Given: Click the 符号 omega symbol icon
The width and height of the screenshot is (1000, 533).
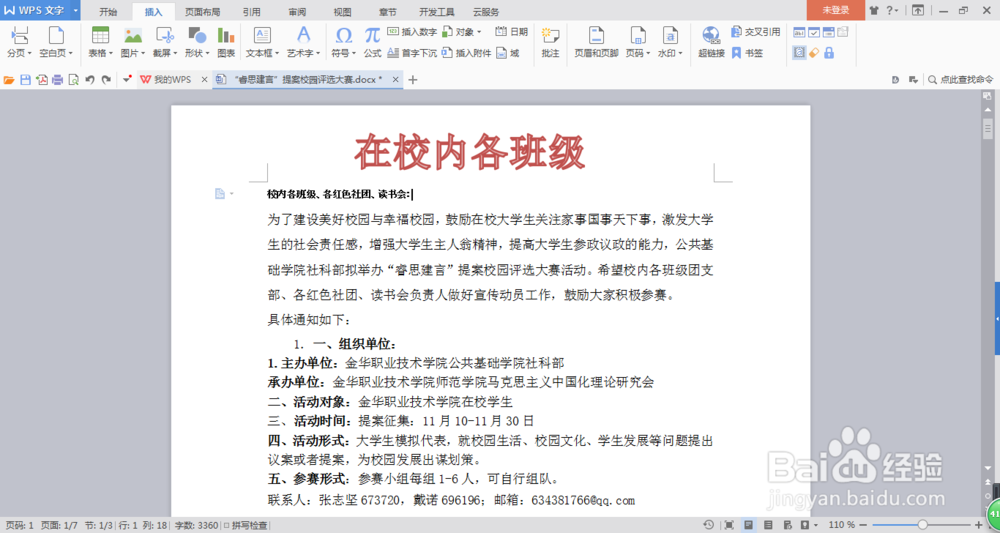Looking at the screenshot, I should [x=343, y=35].
